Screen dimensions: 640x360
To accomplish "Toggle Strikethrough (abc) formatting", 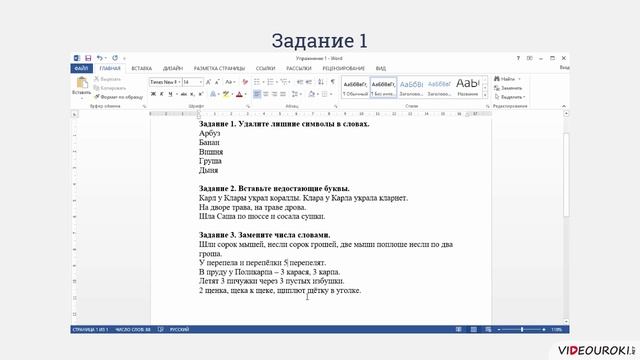I will [x=184, y=94].
